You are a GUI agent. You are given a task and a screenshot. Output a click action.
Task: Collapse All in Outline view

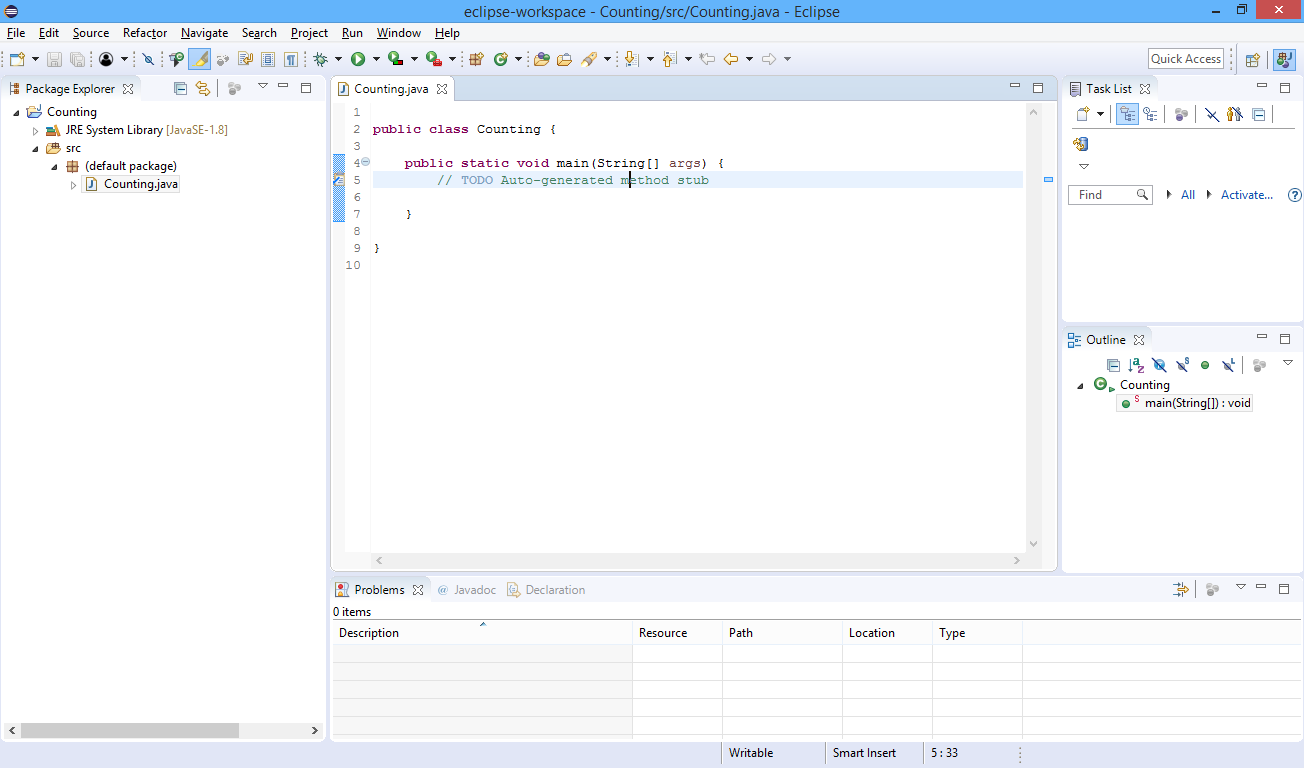coord(1113,365)
